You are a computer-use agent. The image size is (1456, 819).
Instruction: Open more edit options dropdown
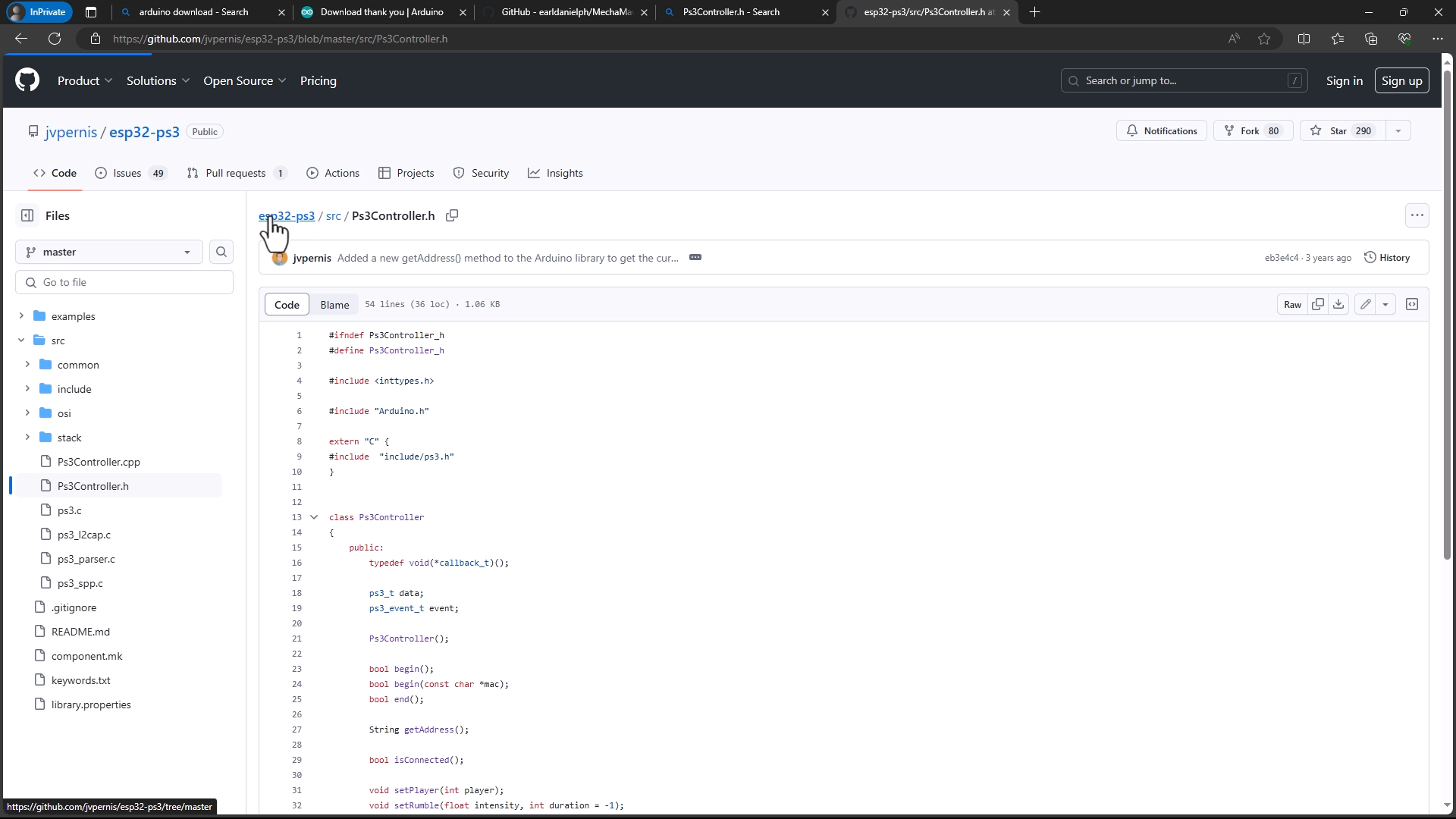click(x=1385, y=305)
